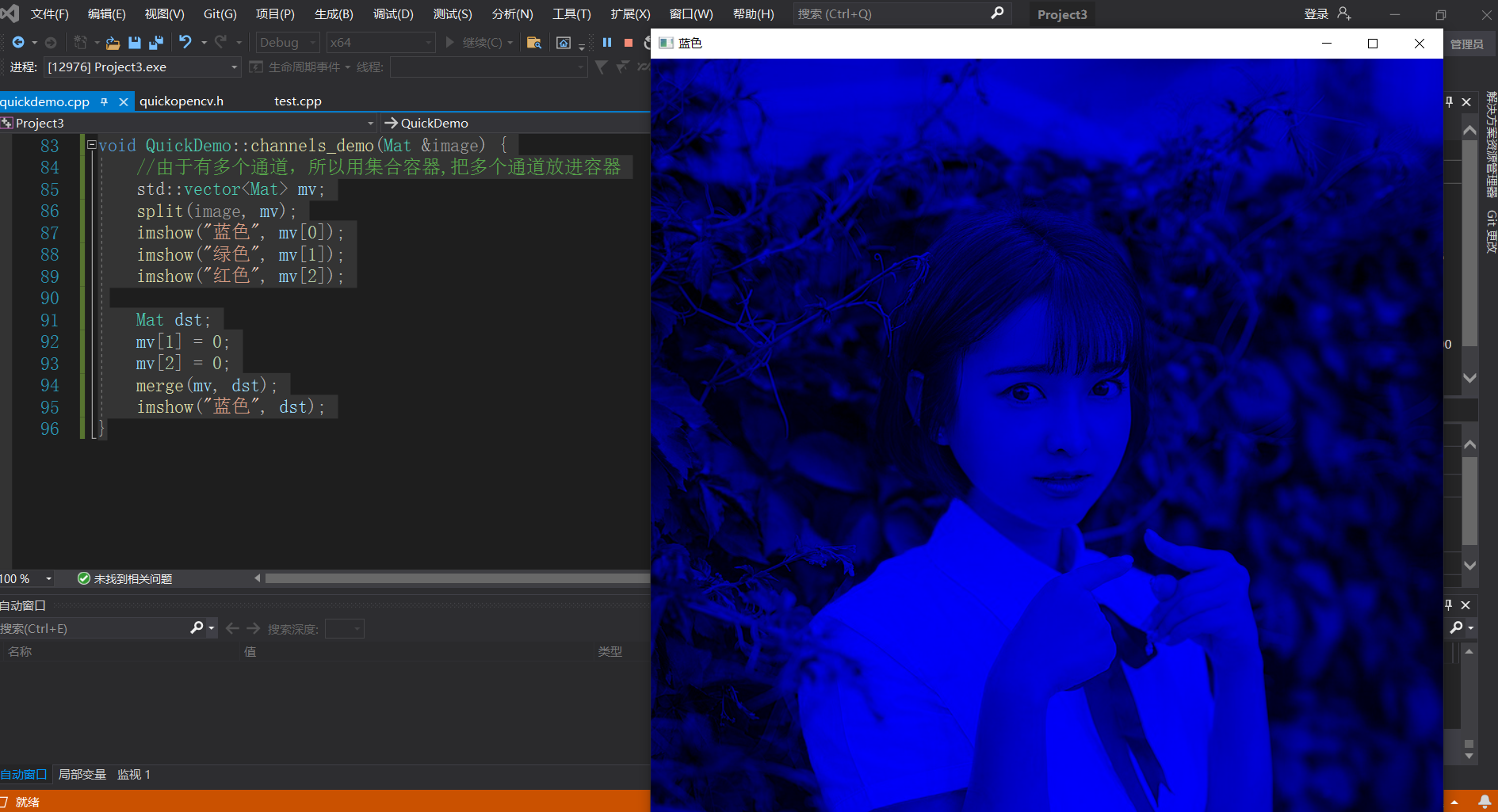Open the 线程 thread dropdown
The width and height of the screenshot is (1498, 812).
pyautogui.click(x=488, y=67)
